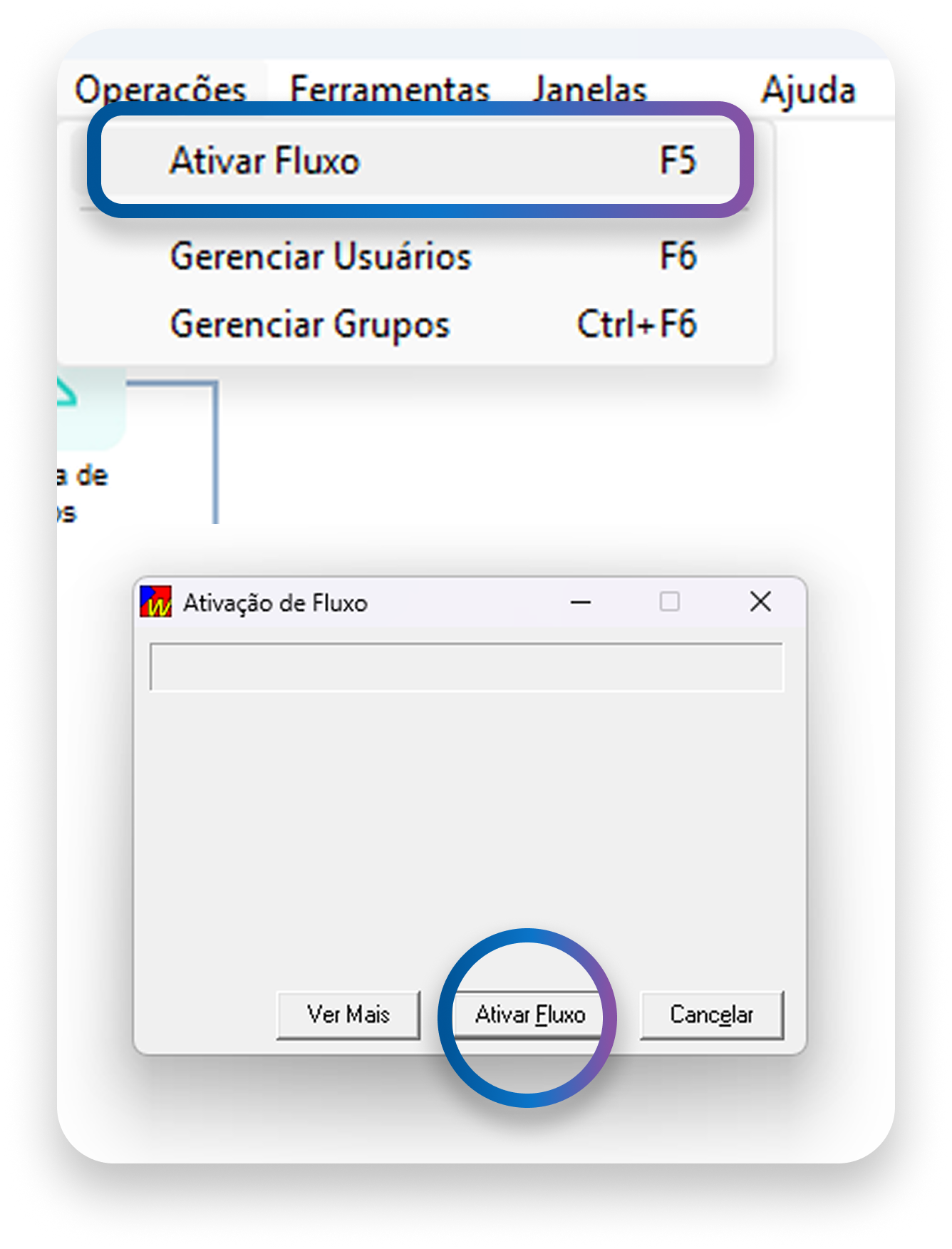Click the empty text field in the dialog
Viewport: 952px width, 1249px height.
[x=466, y=667]
